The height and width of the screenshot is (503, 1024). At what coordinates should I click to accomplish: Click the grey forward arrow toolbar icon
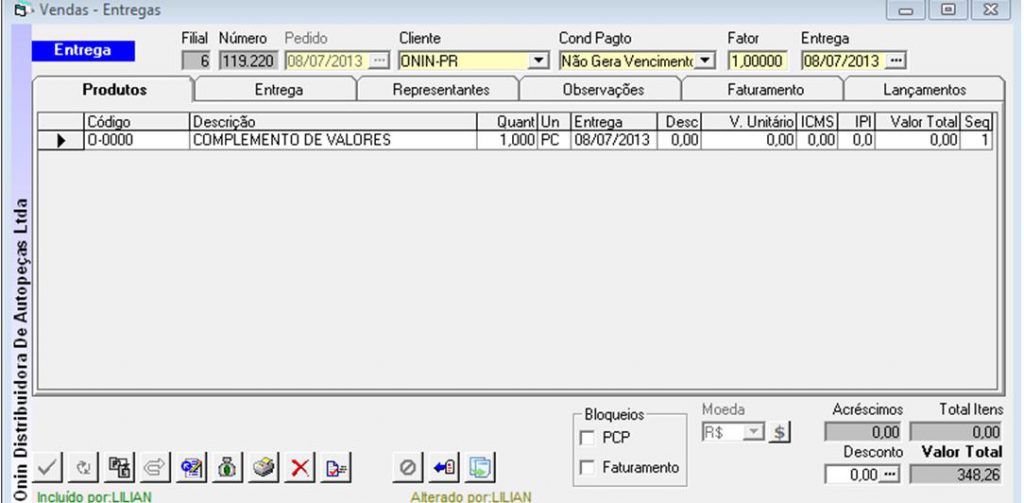click(154, 468)
